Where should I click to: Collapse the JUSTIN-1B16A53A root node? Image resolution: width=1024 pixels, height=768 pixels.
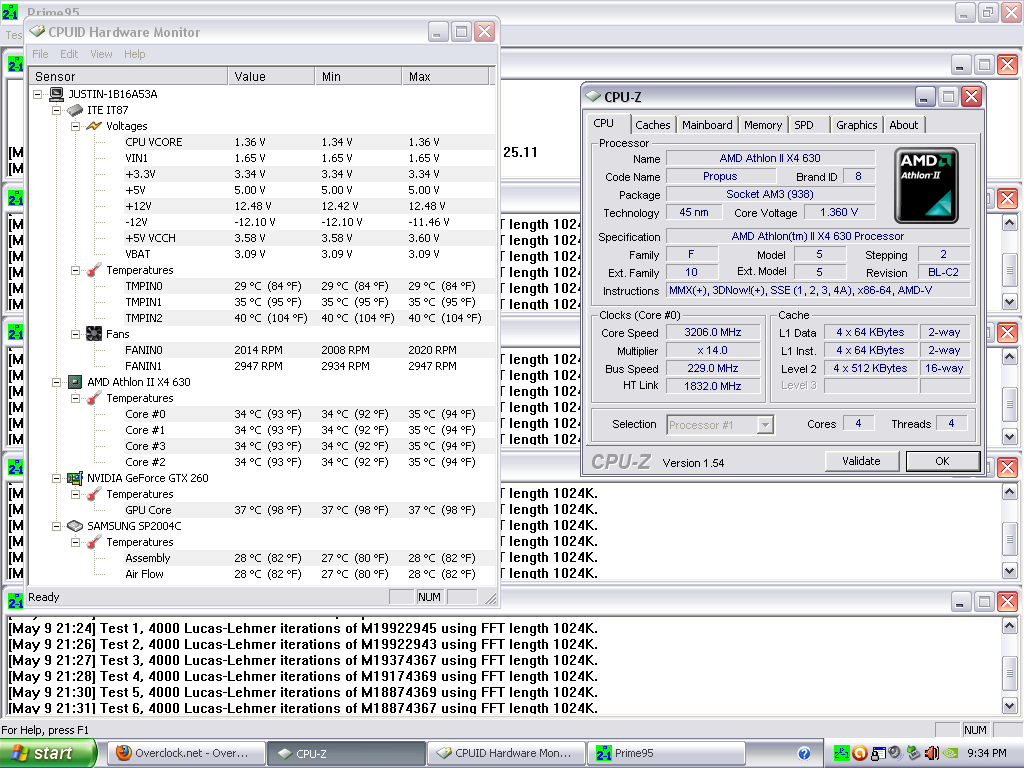[x=39, y=94]
